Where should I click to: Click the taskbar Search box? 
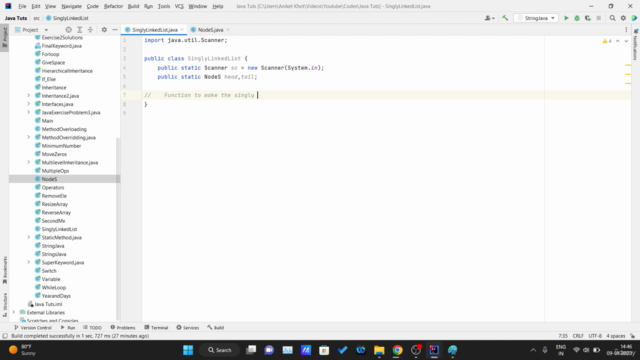220,350
